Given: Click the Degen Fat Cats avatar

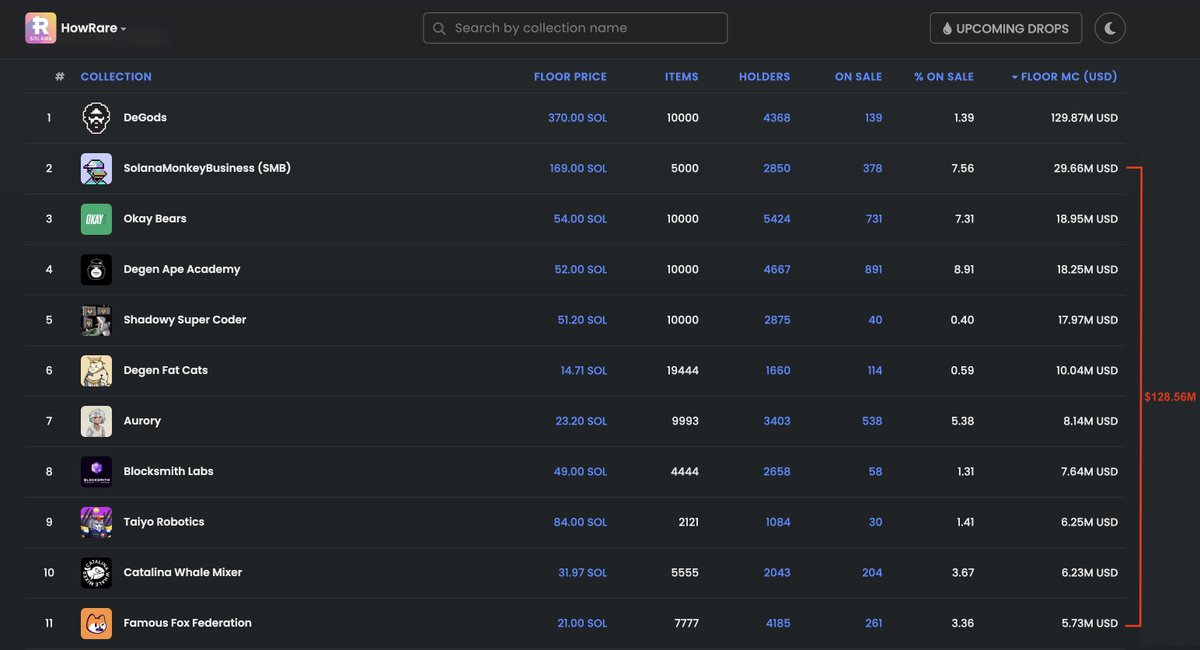Looking at the screenshot, I should click(96, 370).
